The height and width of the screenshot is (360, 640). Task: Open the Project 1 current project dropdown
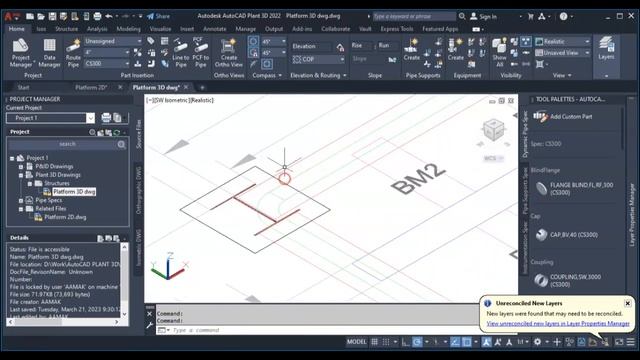pyautogui.click(x=51, y=118)
